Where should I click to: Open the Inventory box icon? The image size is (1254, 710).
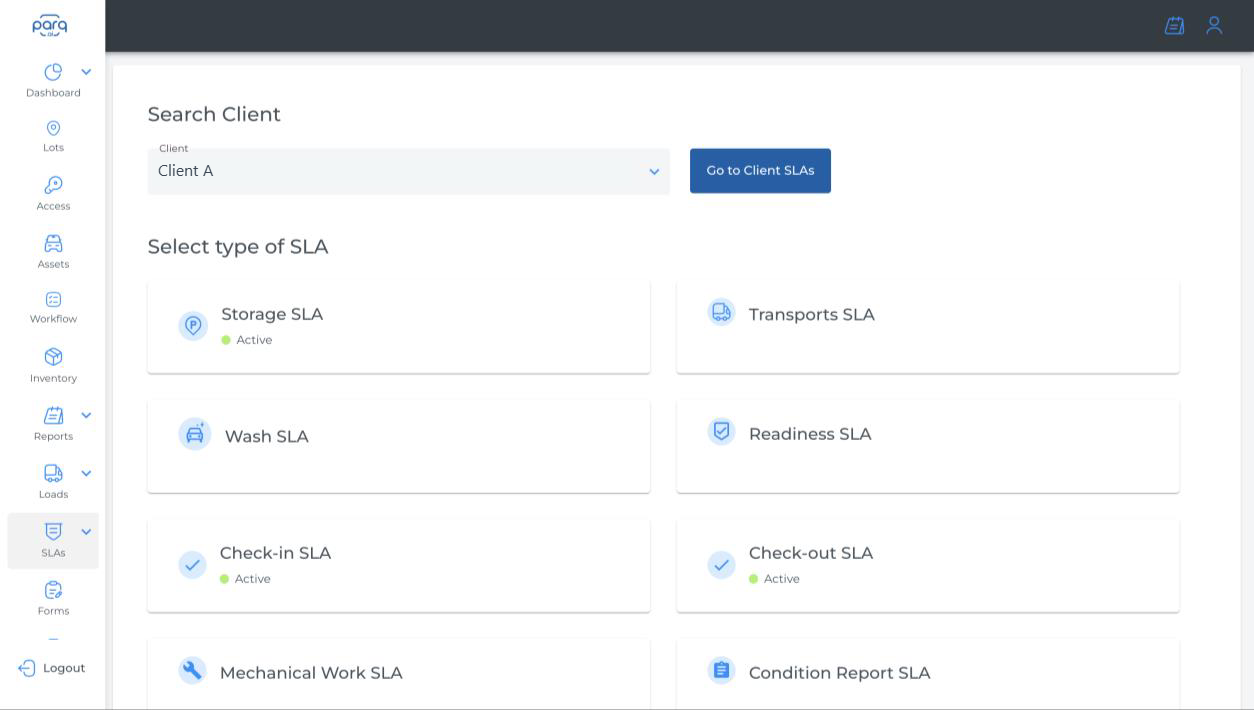click(x=53, y=357)
